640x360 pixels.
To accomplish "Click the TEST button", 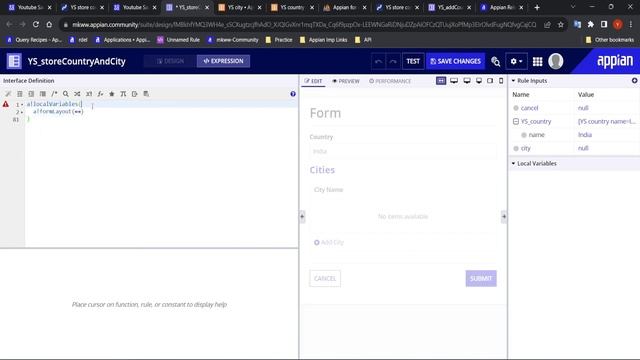I will coord(413,61).
